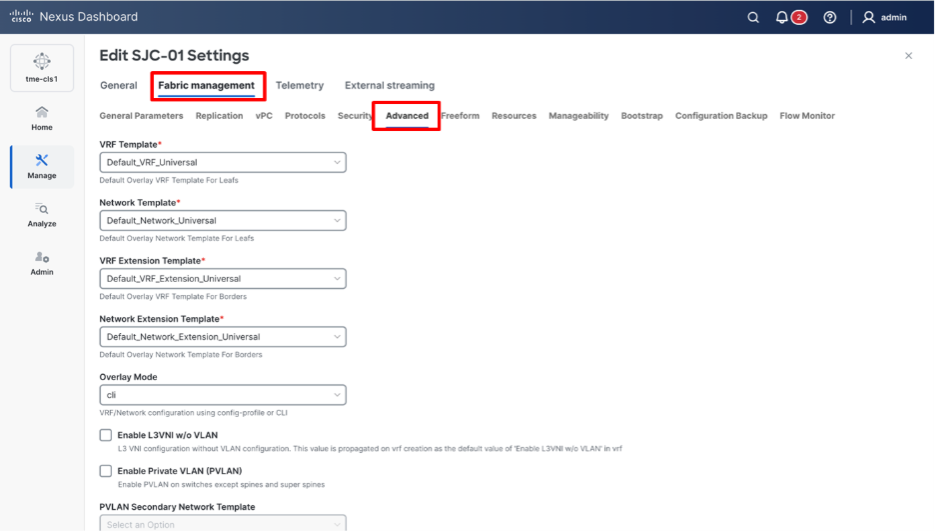Click the VRF Template field label
Viewport: 936px width, 532px height.
pyautogui.click(x=128, y=144)
